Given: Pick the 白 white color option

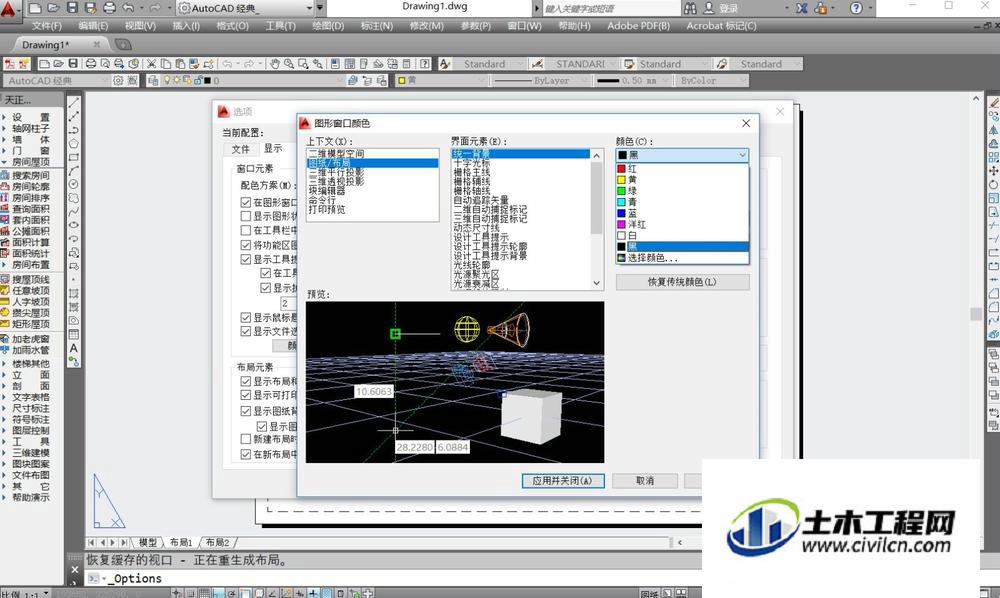Looking at the screenshot, I should coord(682,235).
